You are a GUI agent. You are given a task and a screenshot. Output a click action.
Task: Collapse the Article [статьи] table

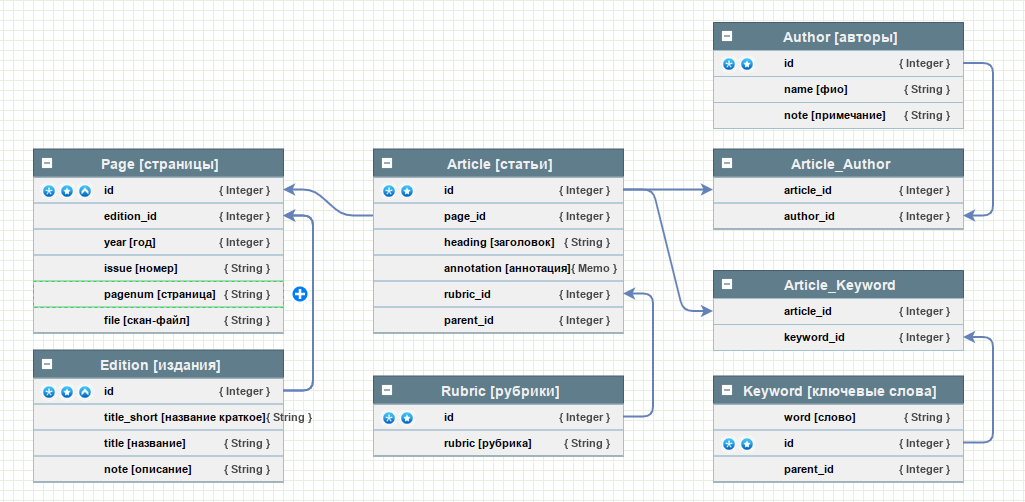387,163
